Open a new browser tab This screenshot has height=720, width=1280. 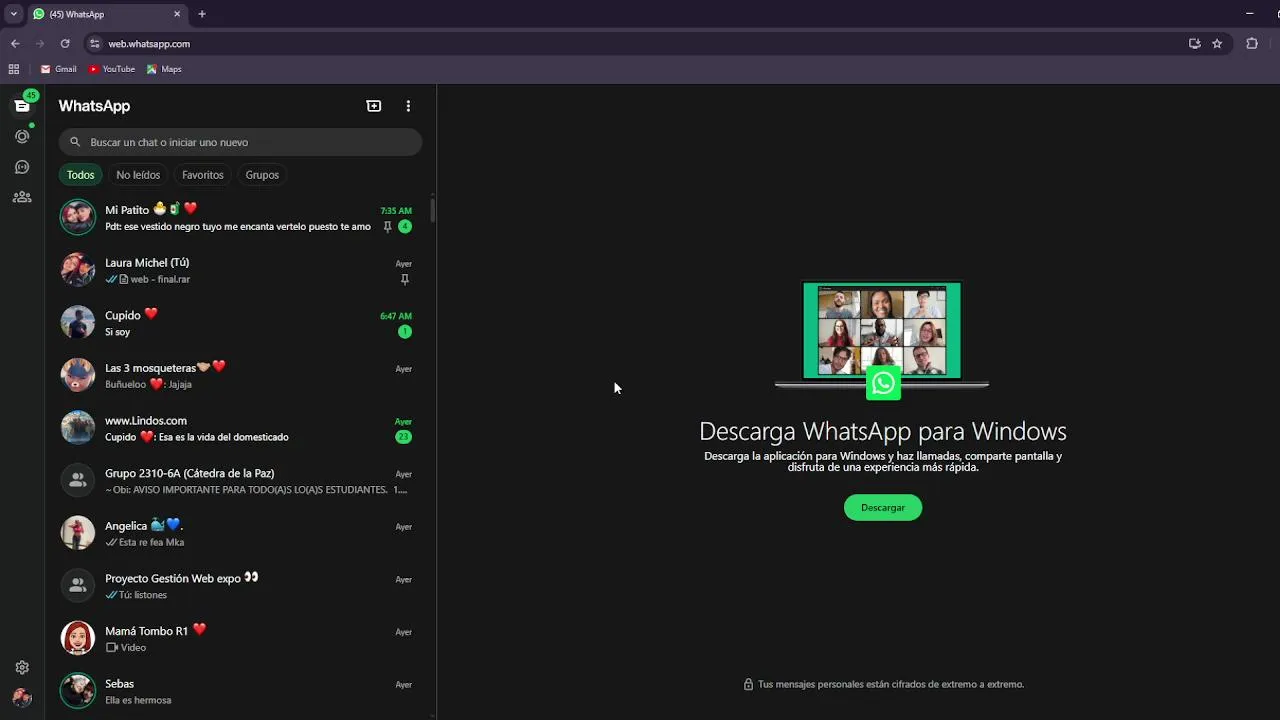point(202,14)
